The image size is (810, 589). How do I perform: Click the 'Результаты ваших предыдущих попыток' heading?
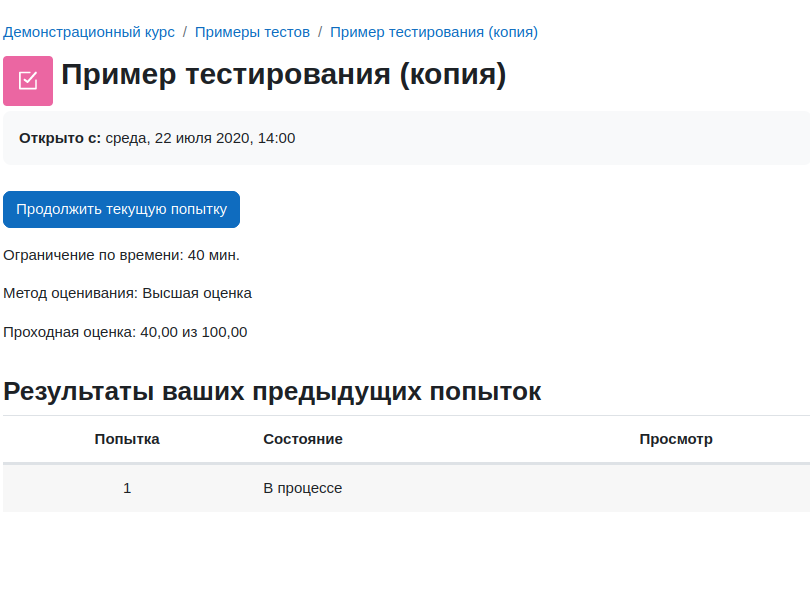(272, 391)
